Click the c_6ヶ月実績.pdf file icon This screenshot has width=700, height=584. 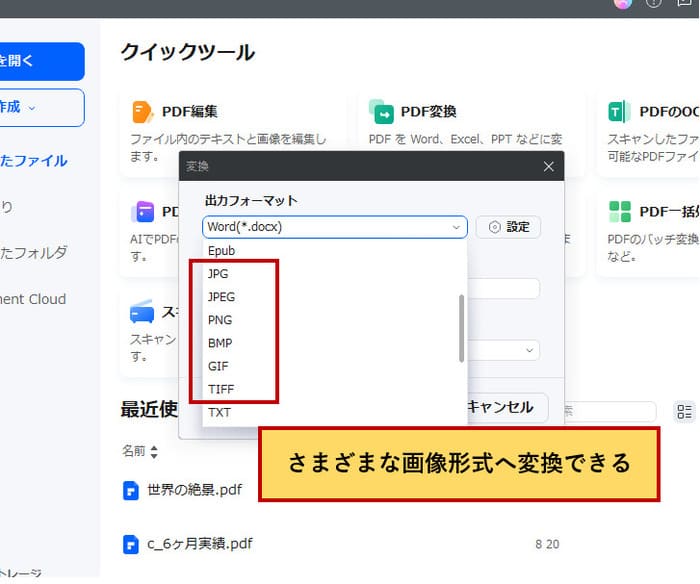130,544
